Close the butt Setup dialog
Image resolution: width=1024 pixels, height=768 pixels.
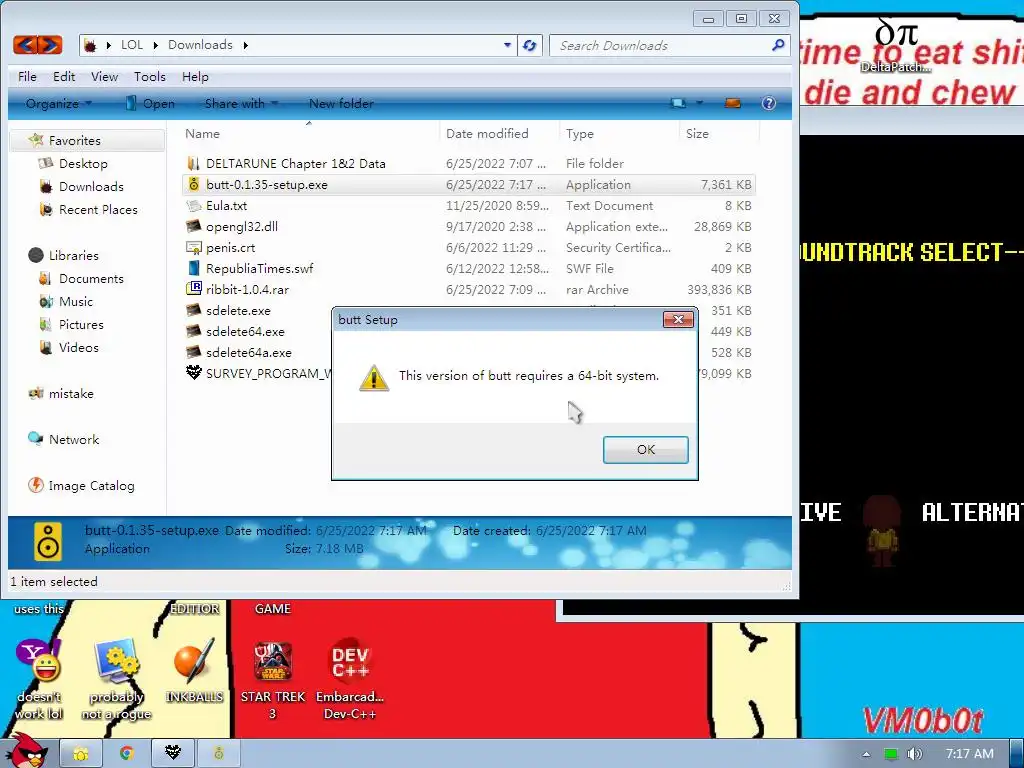(x=678, y=319)
